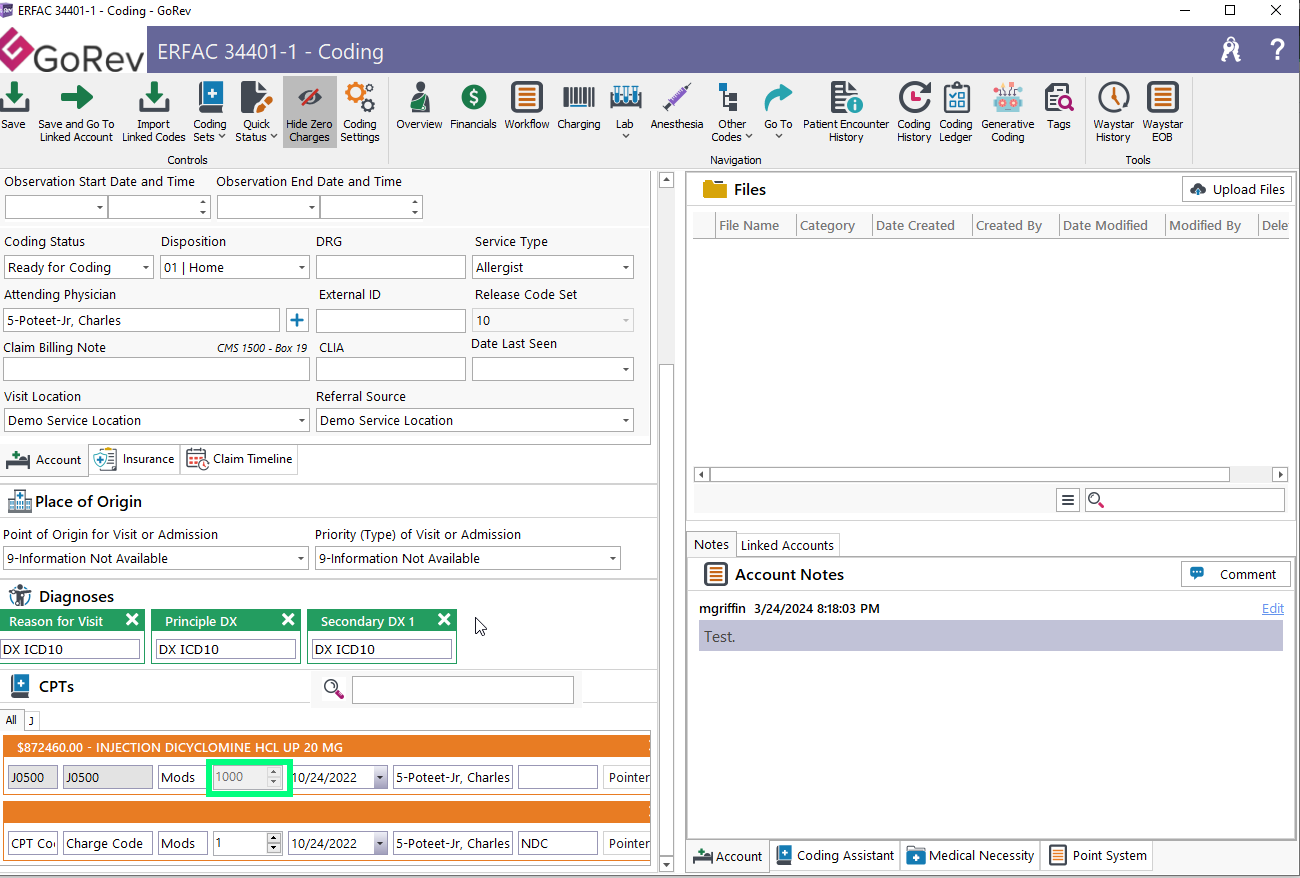
Task: Click the Upload Files button
Action: point(1237,189)
